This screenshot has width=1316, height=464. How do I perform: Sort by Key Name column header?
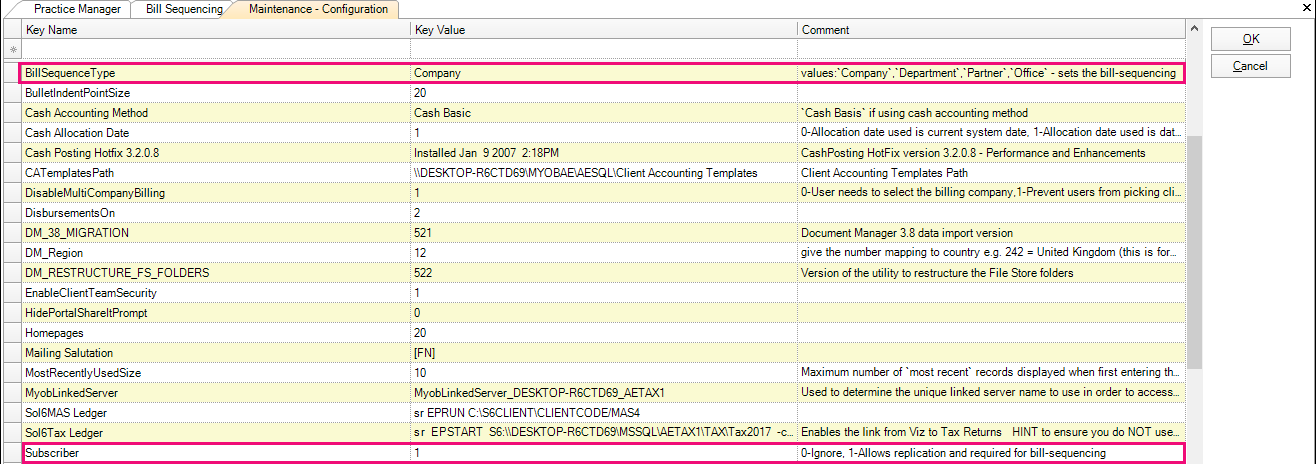(x=215, y=30)
